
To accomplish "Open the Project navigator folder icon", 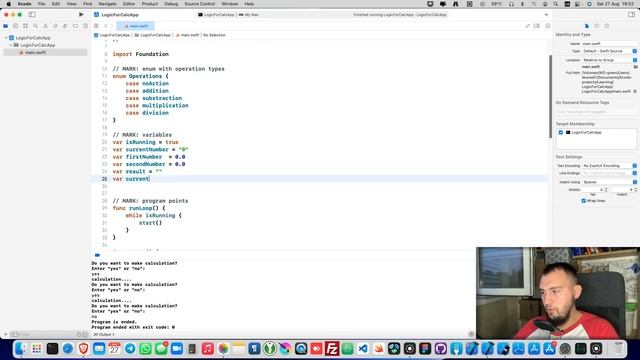I will pos(6,26).
